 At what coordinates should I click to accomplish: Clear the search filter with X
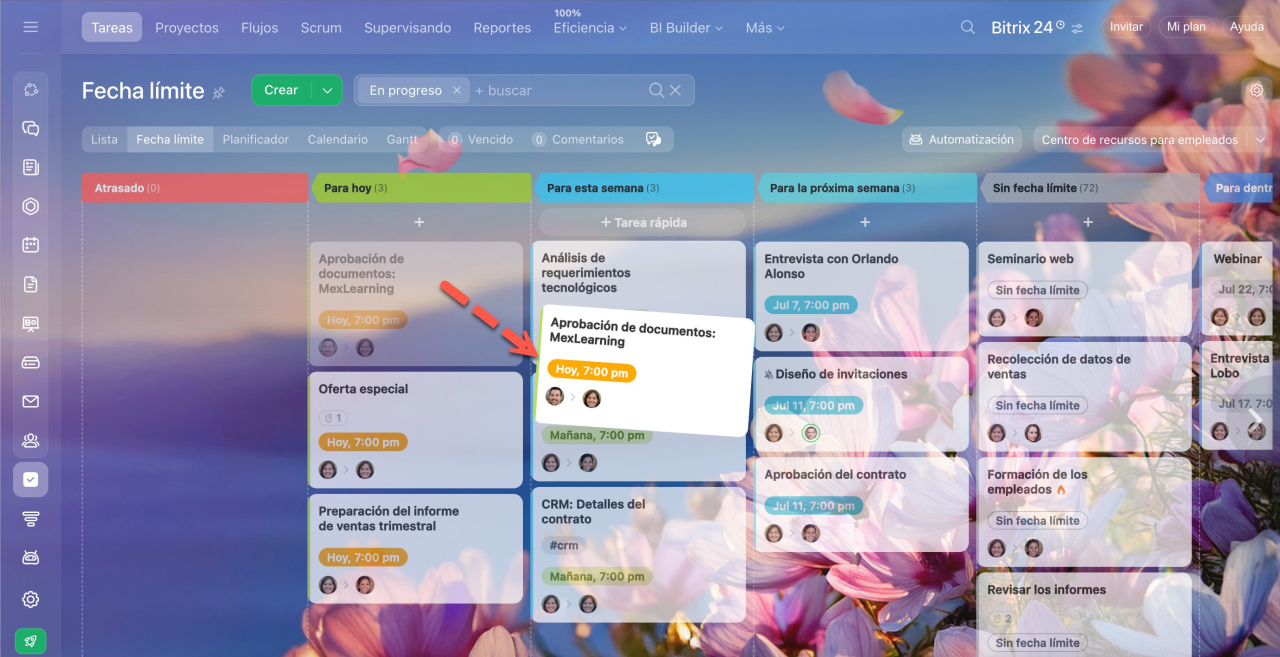pyautogui.click(x=676, y=90)
